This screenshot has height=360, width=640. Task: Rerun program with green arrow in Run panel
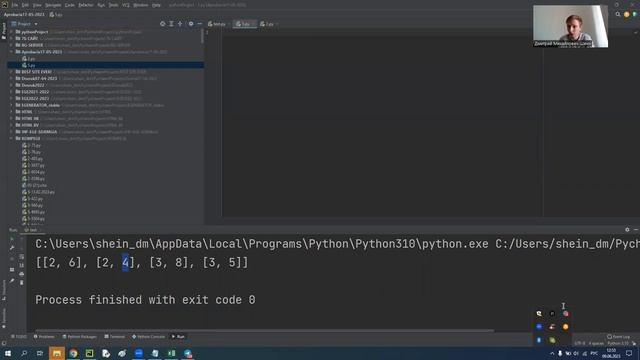(12, 239)
